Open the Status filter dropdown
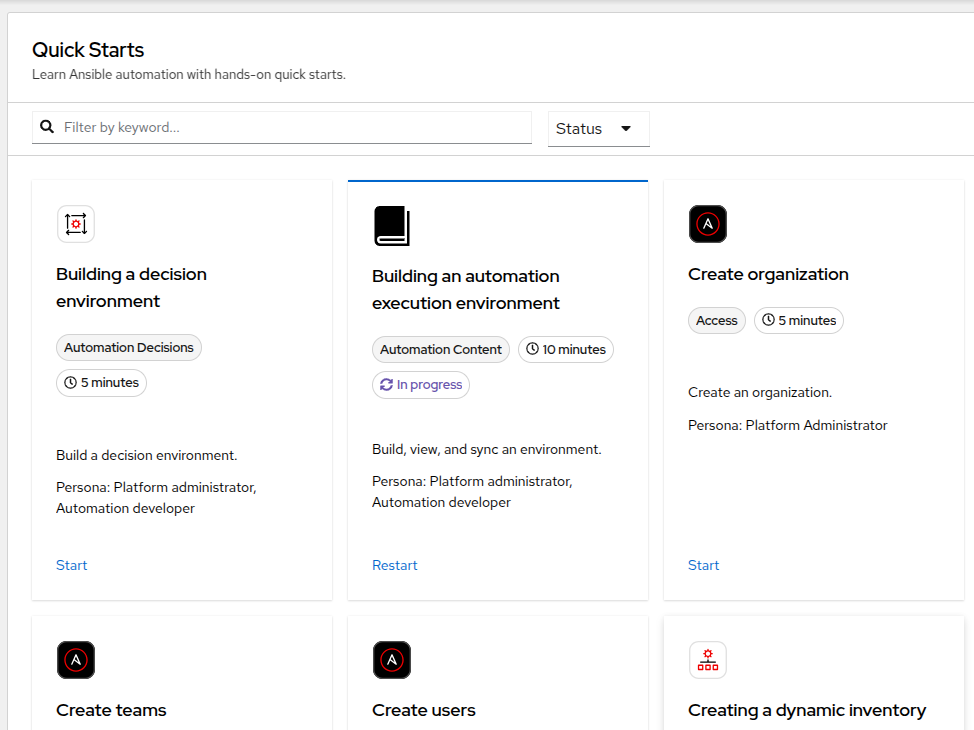 coord(598,129)
